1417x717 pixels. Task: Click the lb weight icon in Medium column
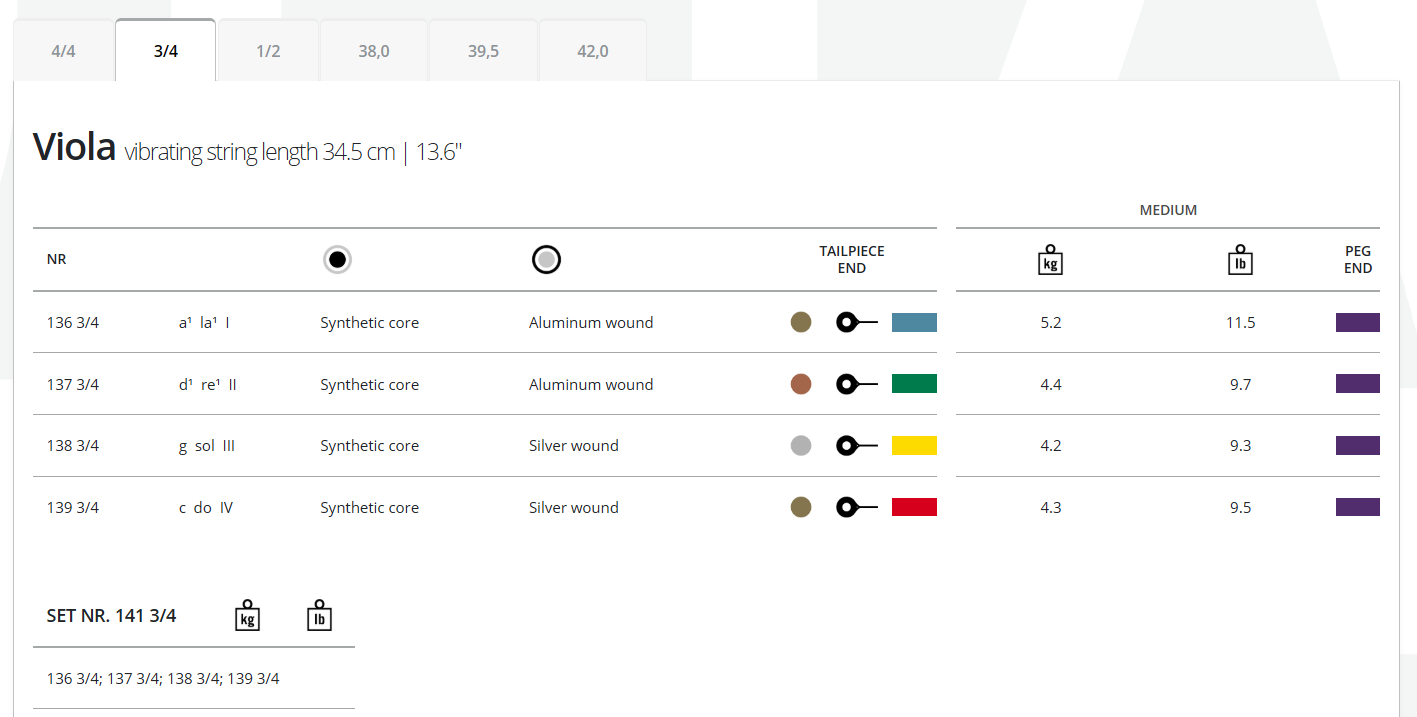click(1240, 260)
